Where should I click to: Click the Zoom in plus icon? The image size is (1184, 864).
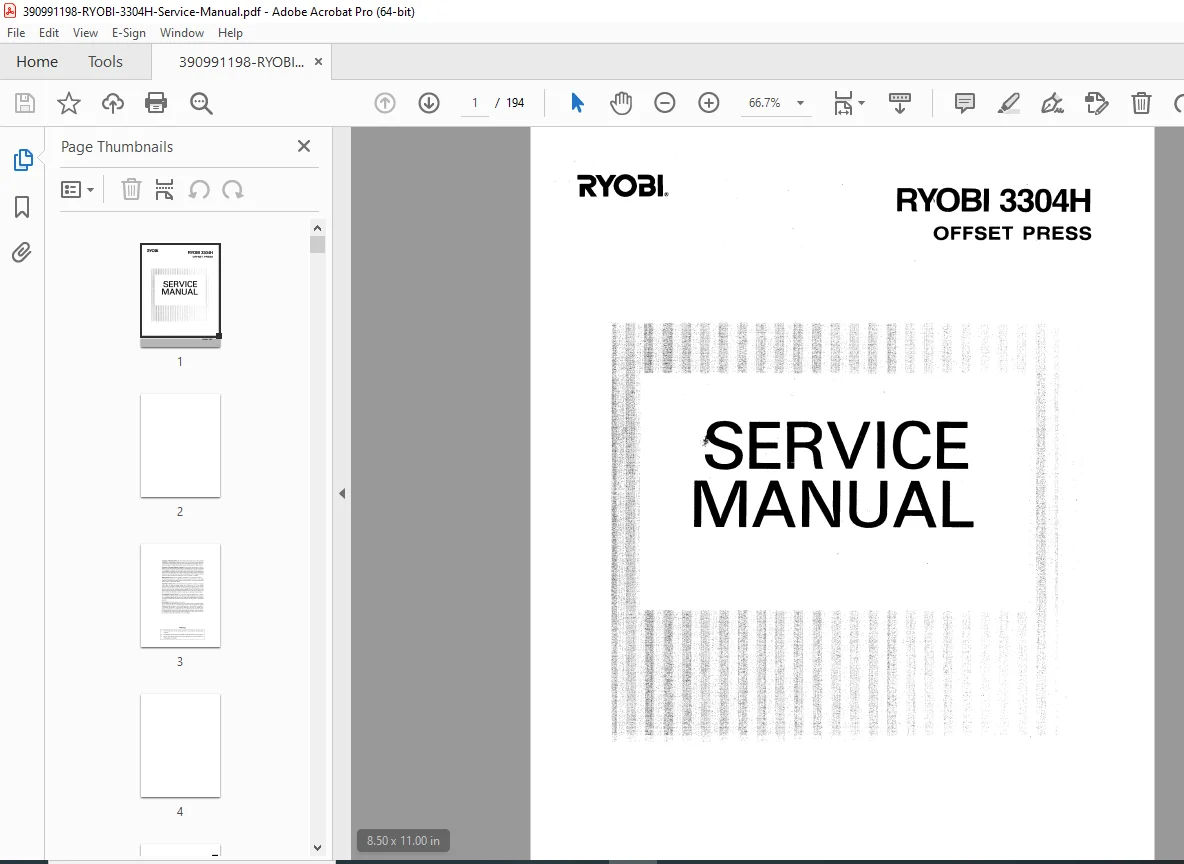point(708,103)
